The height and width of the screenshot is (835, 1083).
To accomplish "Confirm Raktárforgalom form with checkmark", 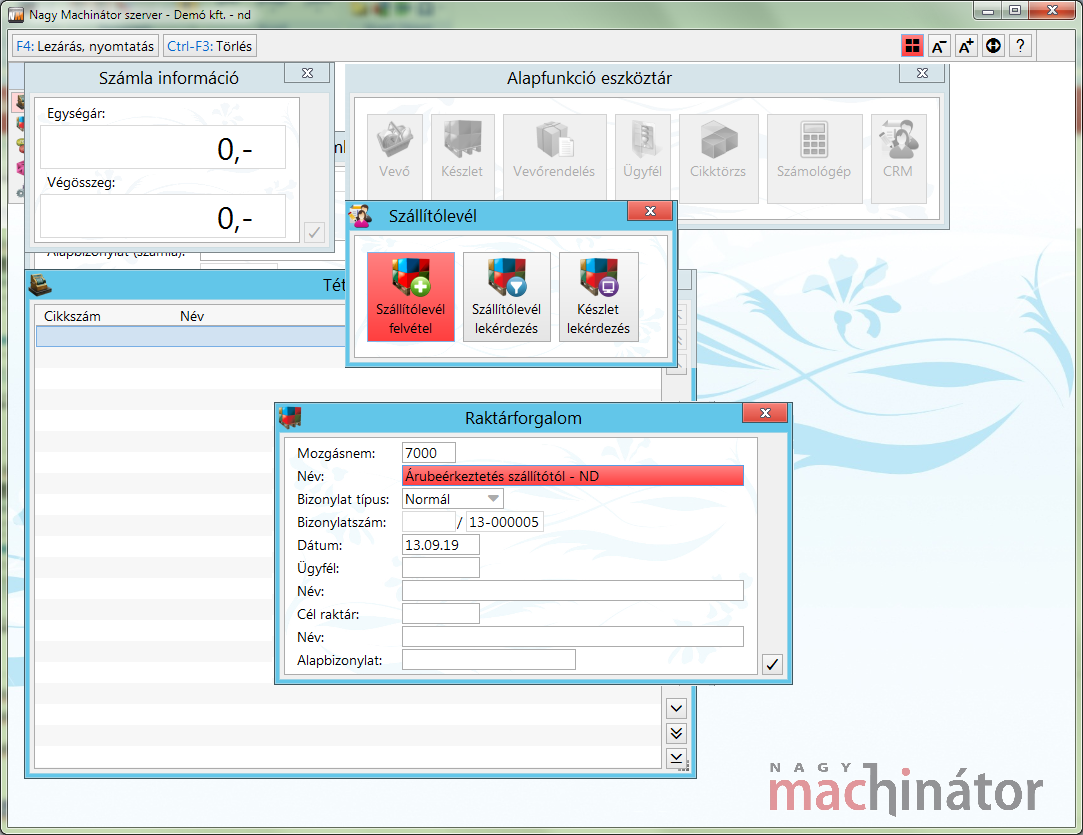I will (772, 664).
